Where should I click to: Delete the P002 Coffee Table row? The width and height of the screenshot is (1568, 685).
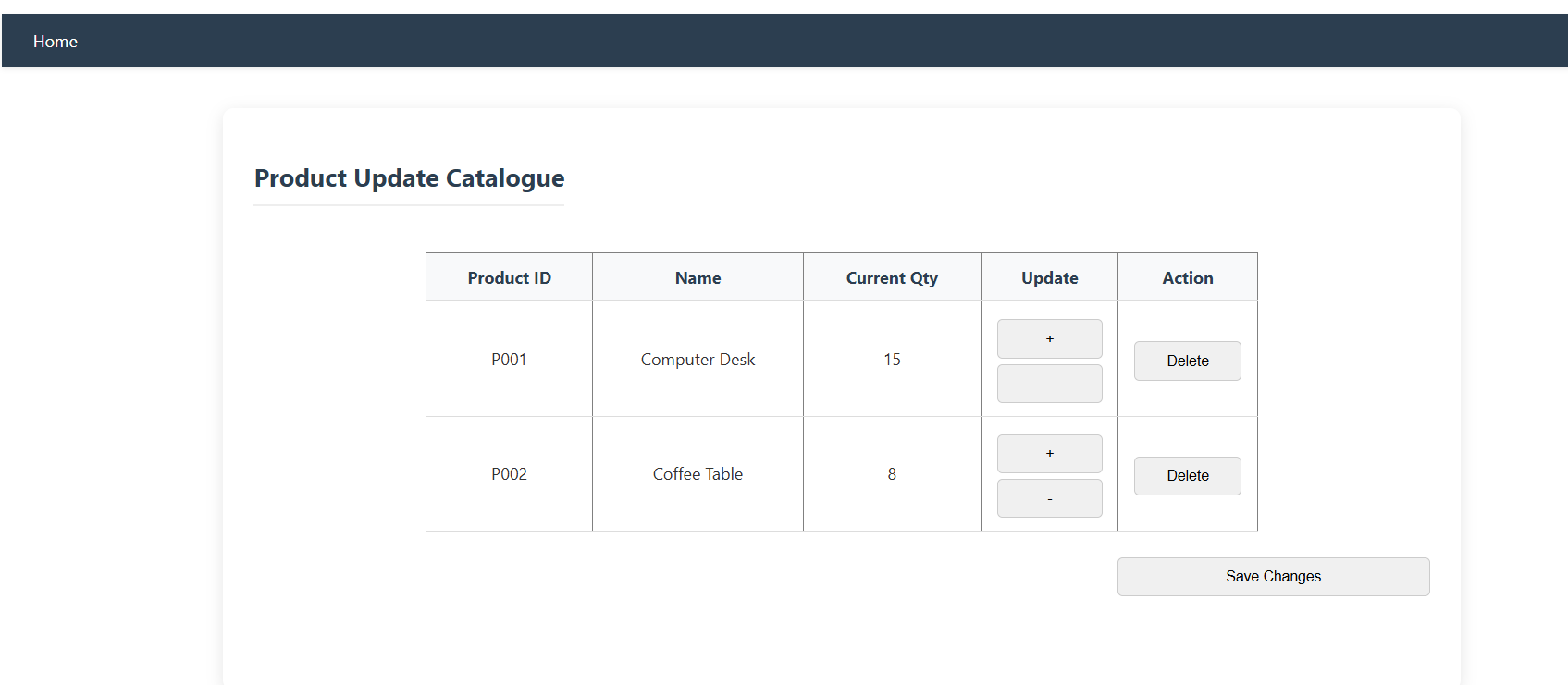pyautogui.click(x=1187, y=475)
